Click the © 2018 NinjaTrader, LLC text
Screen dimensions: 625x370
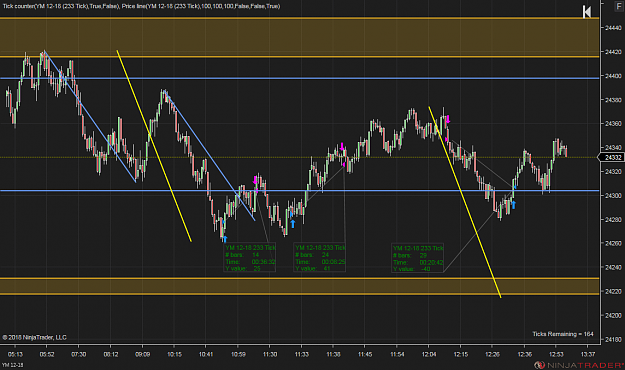pos(34,337)
